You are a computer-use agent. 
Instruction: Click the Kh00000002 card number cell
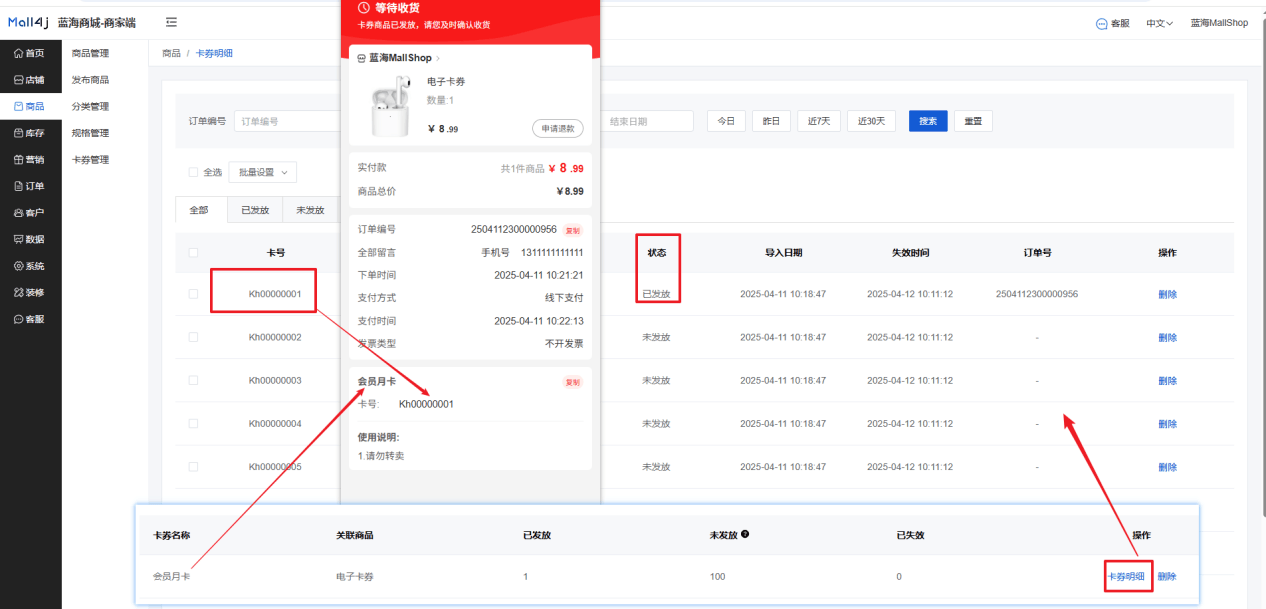(x=275, y=337)
